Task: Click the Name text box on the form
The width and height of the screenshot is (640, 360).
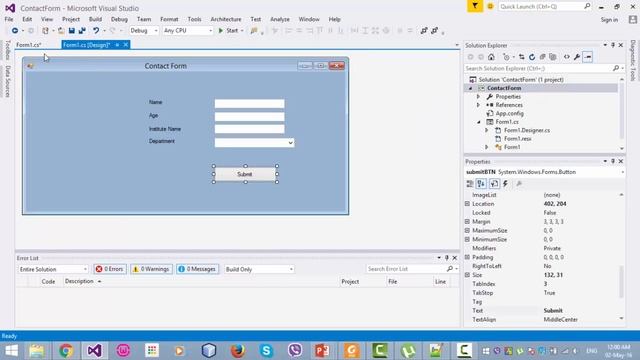Action: [x=249, y=104]
